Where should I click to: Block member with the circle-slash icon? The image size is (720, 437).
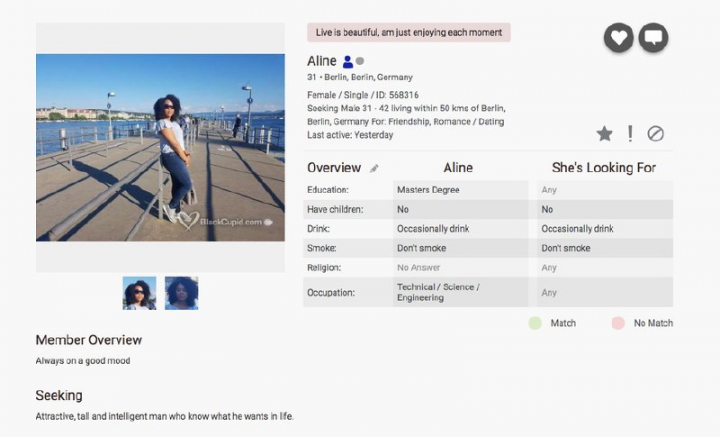(656, 133)
